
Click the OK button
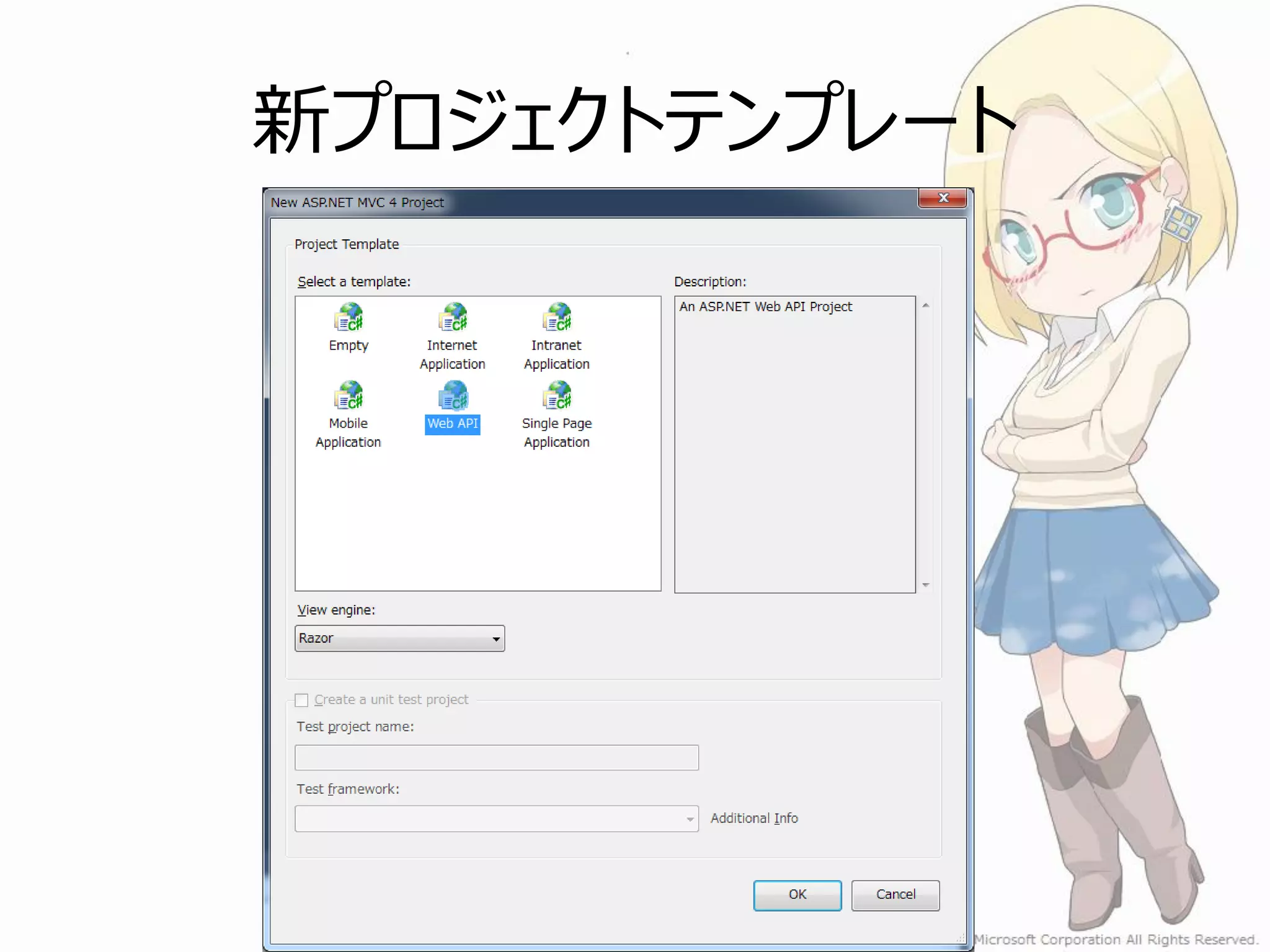(x=797, y=895)
